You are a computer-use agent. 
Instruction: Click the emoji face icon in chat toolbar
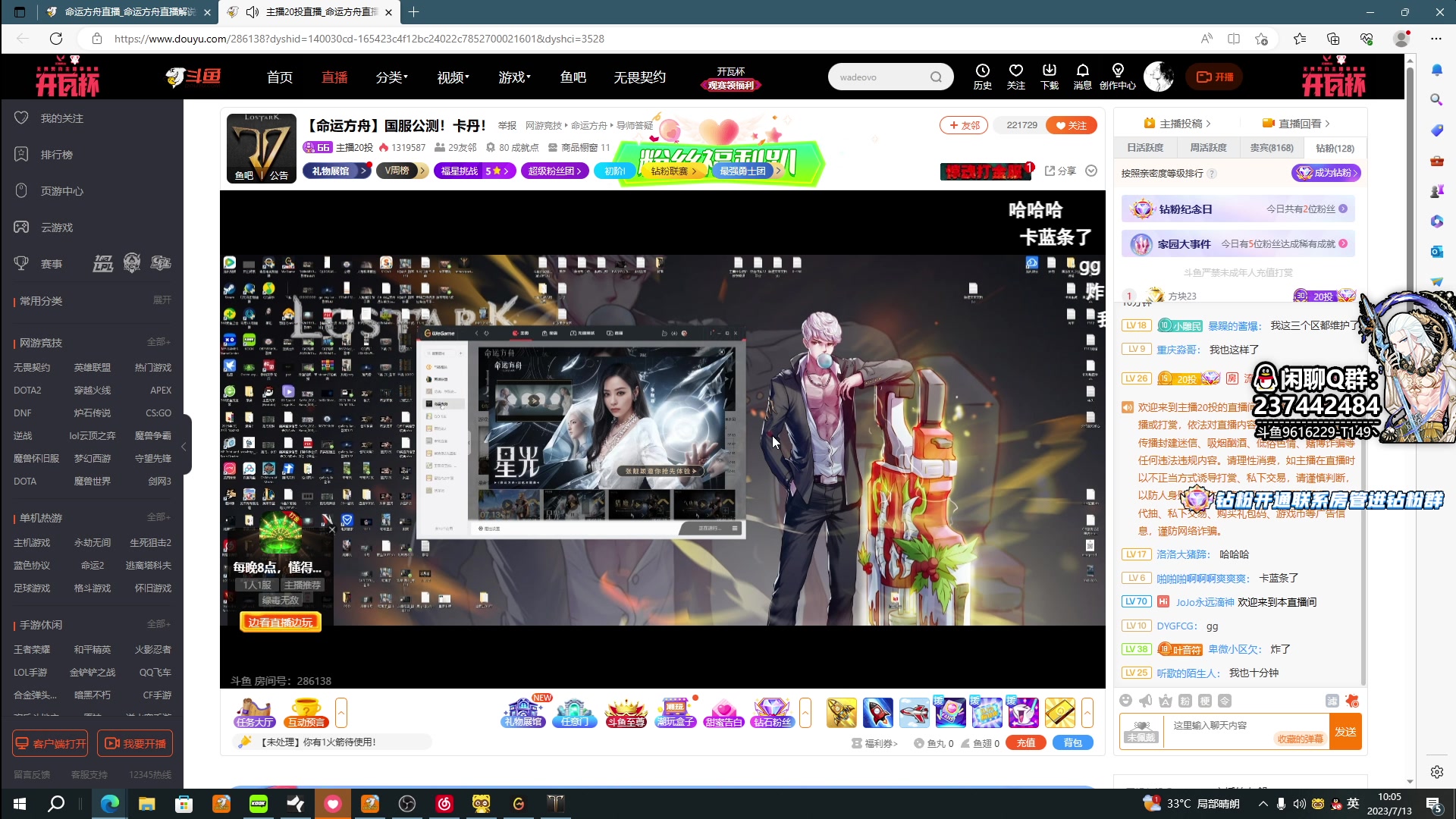pos(1126,701)
